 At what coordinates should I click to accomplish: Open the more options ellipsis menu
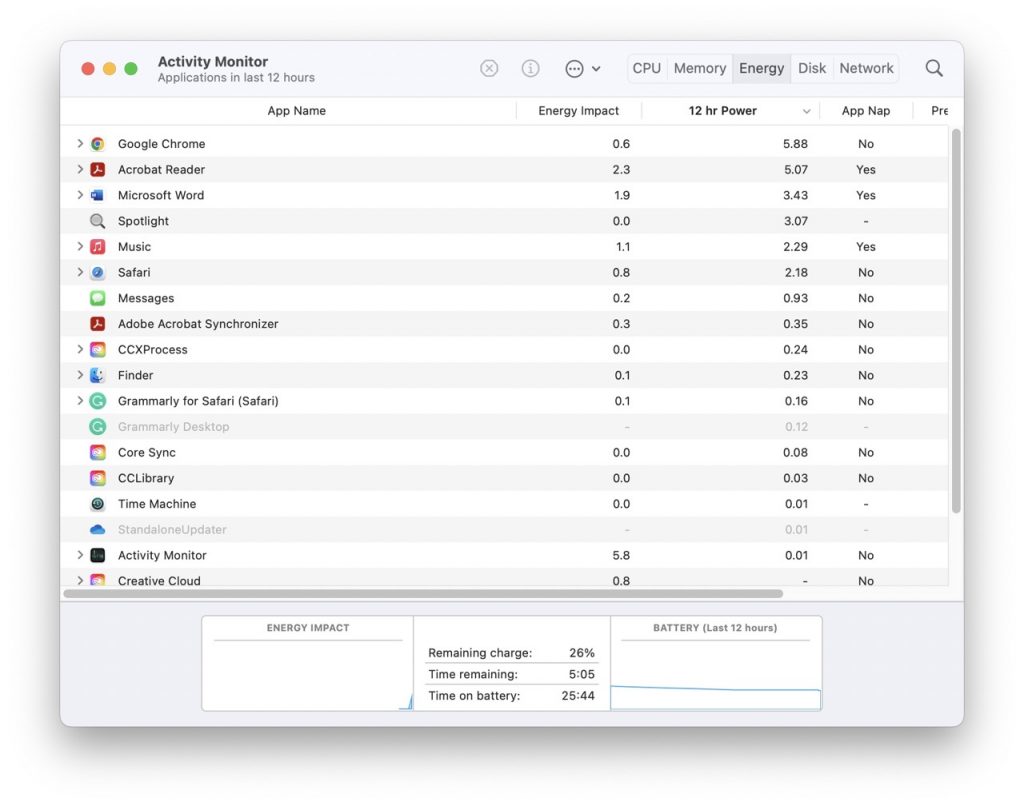click(x=582, y=68)
